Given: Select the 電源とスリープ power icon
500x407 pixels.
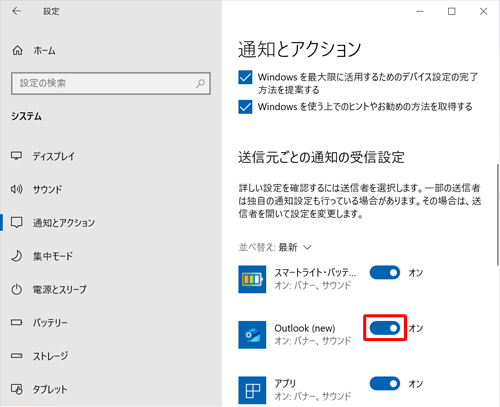Looking at the screenshot, I should click(x=17, y=289).
